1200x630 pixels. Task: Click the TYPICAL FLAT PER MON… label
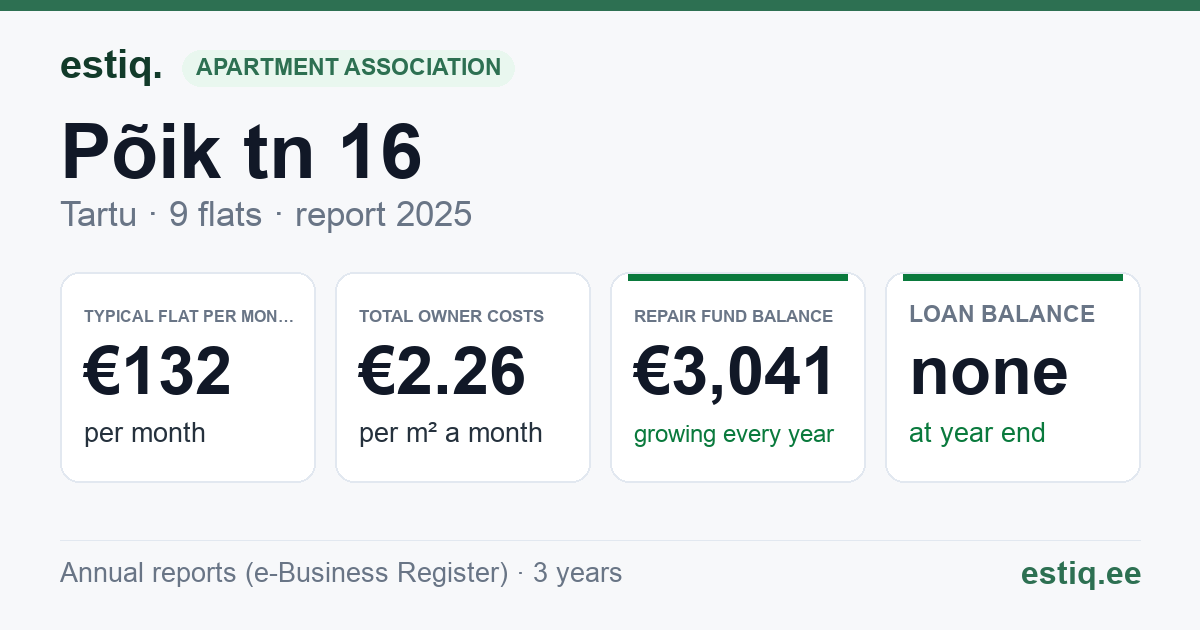click(189, 316)
